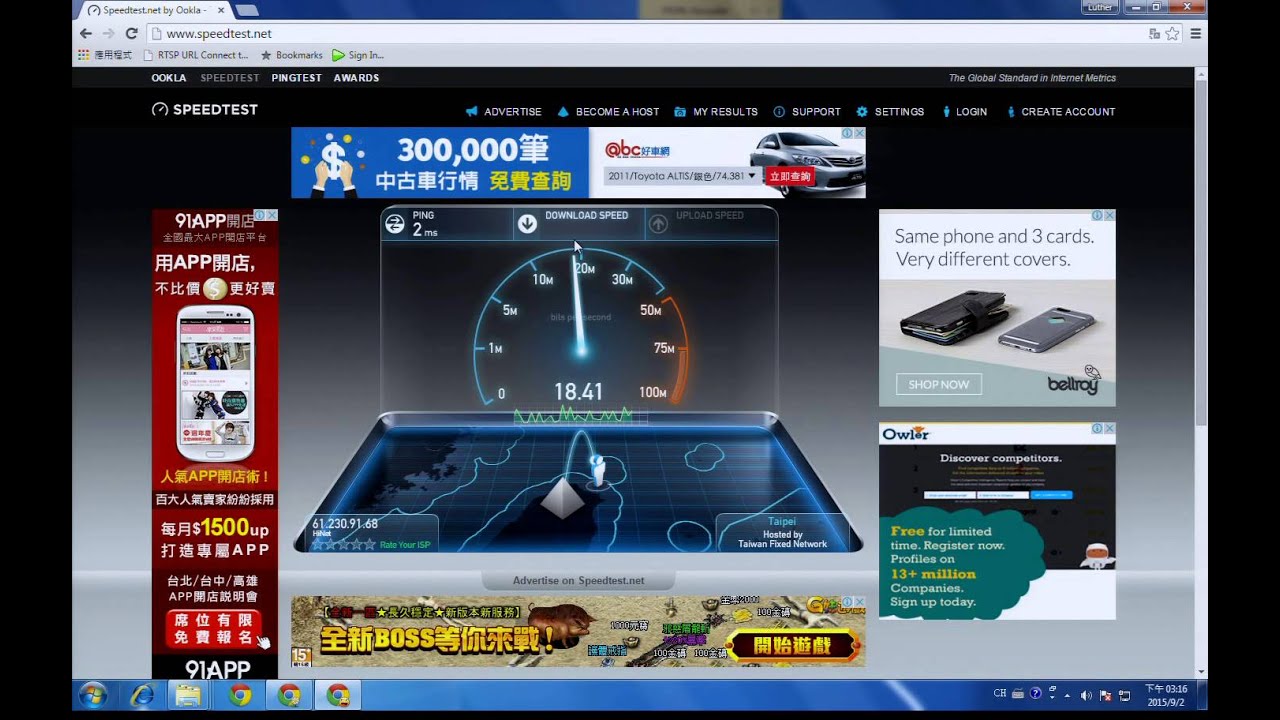
Task: Click the translate icon in the address bar
Action: tap(1155, 33)
